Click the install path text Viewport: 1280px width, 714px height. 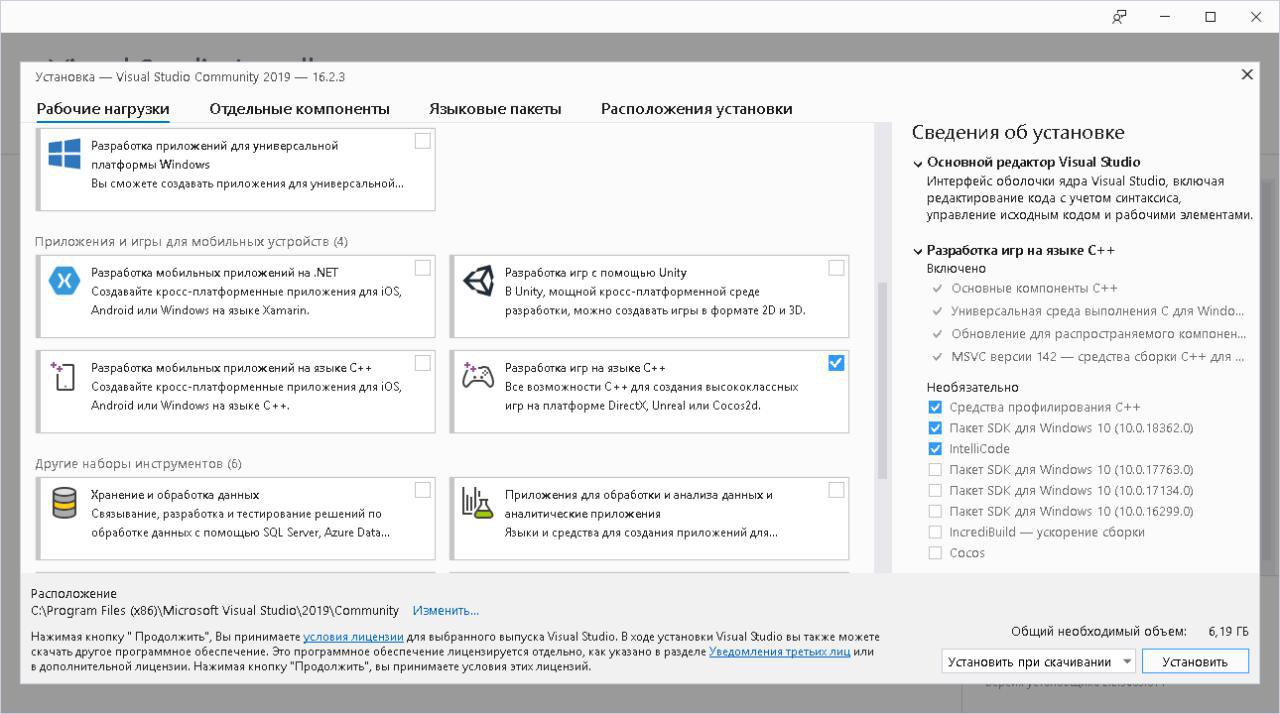coord(215,611)
